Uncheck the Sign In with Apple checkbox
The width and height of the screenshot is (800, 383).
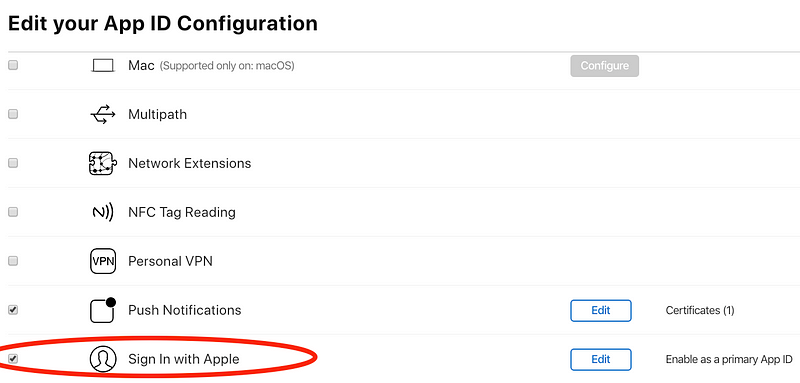13,359
